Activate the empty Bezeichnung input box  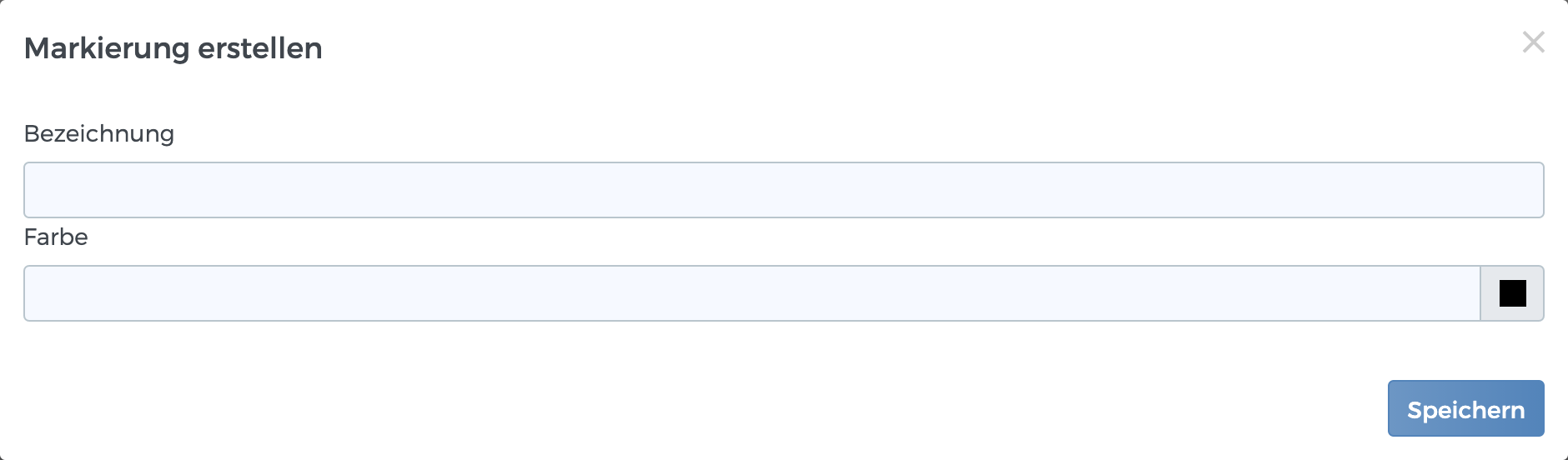point(783,190)
